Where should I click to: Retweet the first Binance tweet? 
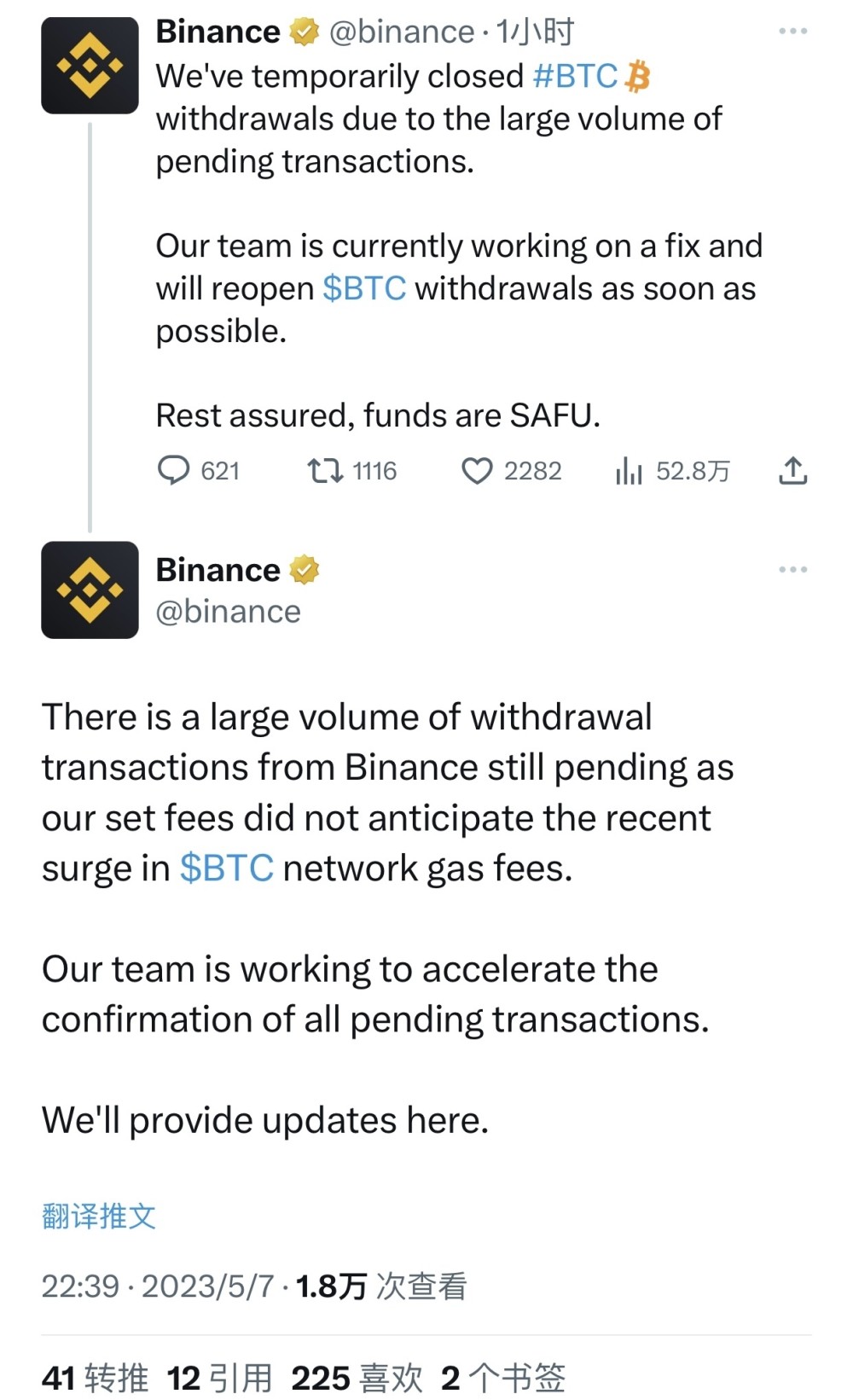(x=325, y=470)
